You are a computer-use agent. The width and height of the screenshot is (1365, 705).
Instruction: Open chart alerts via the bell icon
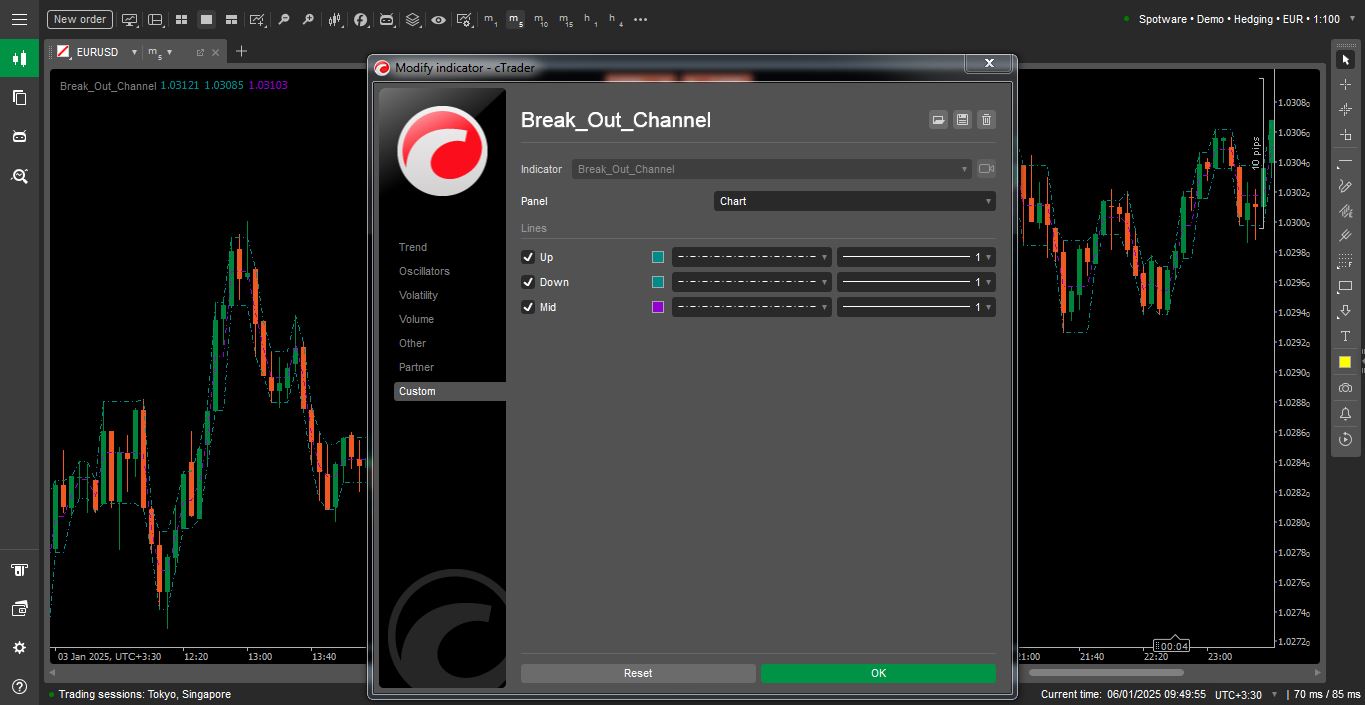tap(1345, 413)
